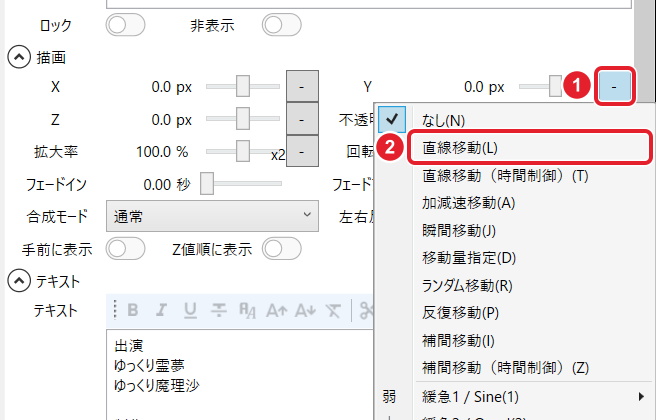656x420 pixels.
Task: Collapse the 描画 section
Action: click(19, 57)
